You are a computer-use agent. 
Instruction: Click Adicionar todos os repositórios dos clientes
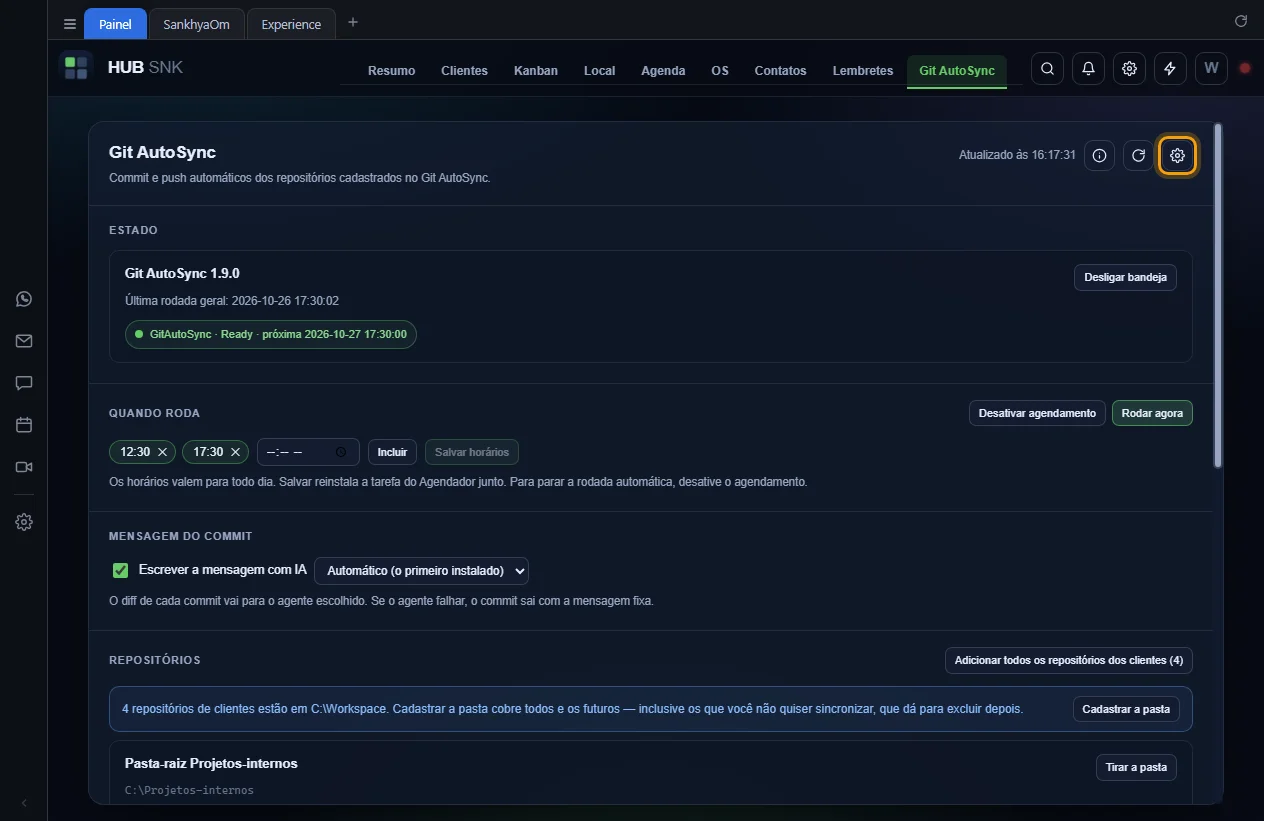pos(1069,660)
